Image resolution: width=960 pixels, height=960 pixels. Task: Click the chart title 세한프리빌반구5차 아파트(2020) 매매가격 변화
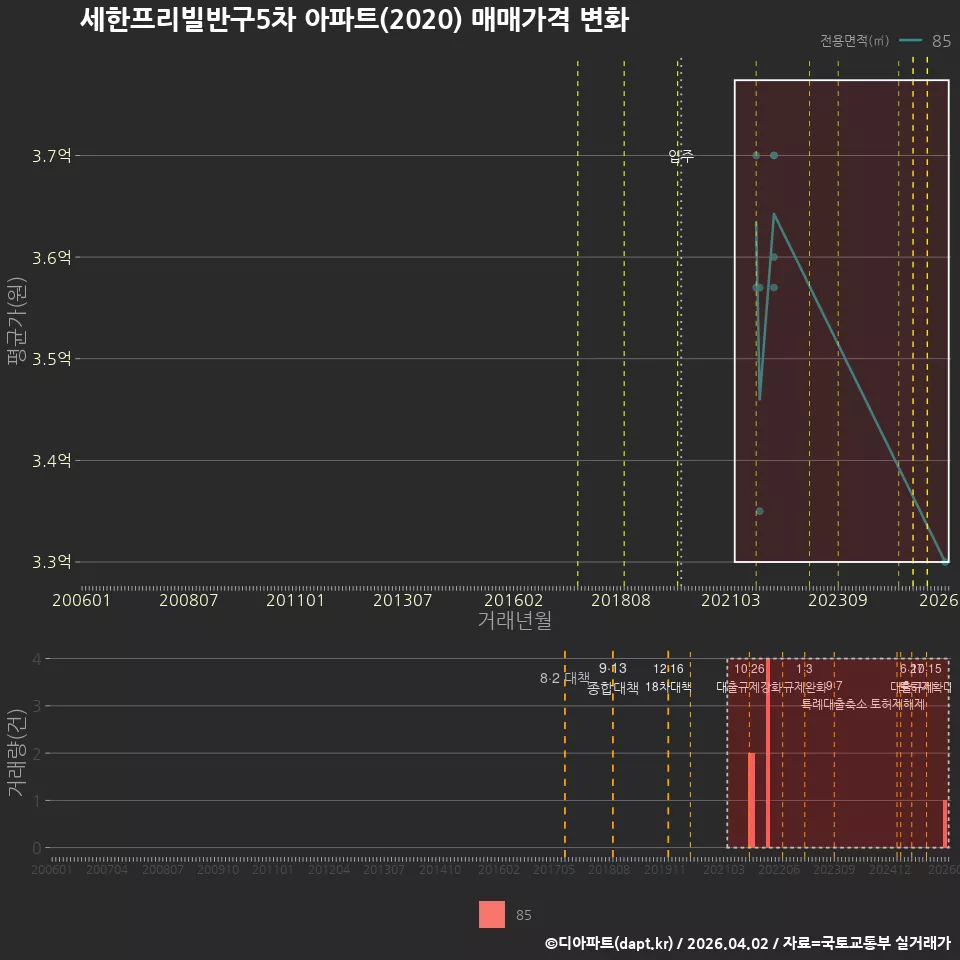click(x=354, y=20)
